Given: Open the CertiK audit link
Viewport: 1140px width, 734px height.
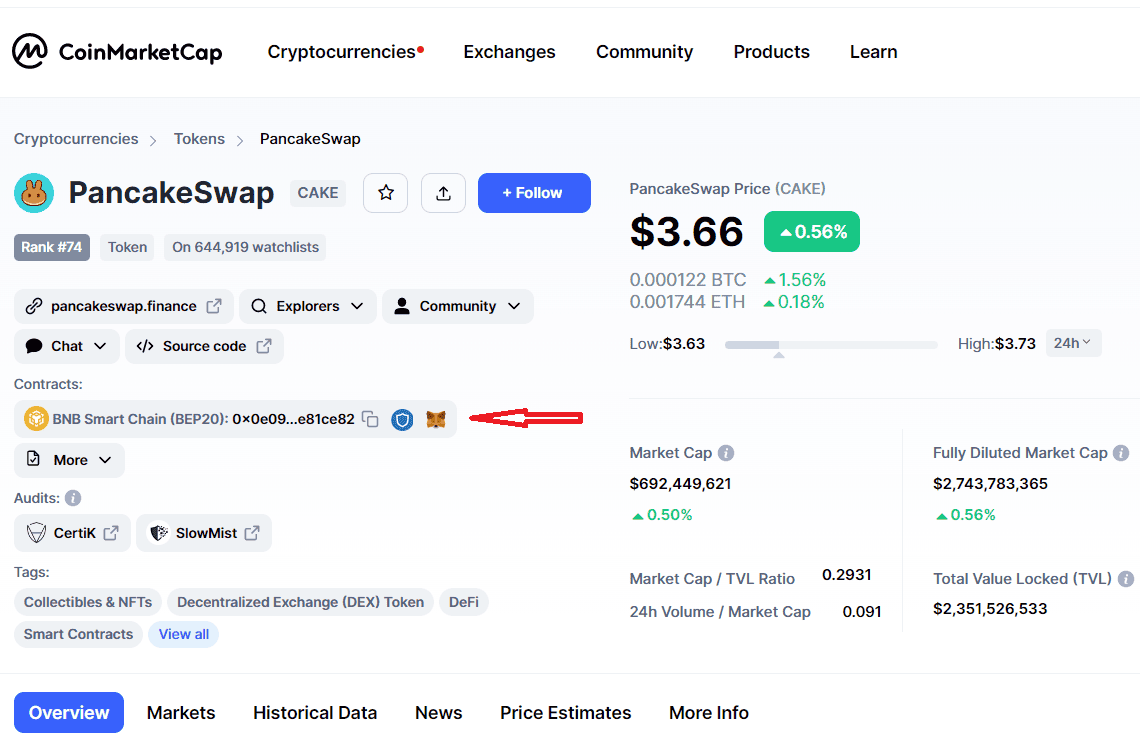Looking at the screenshot, I should (73, 533).
